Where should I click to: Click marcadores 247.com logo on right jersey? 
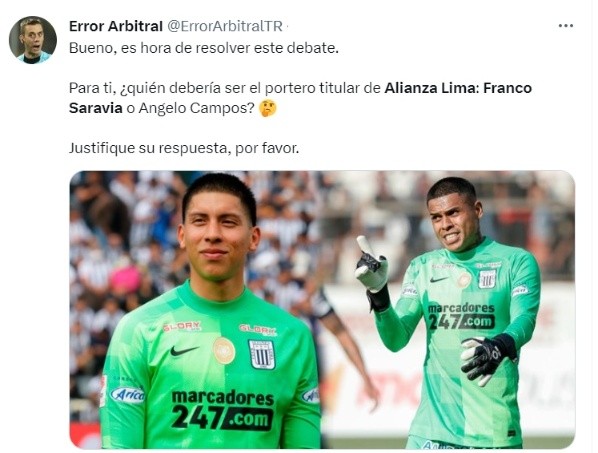(461, 316)
